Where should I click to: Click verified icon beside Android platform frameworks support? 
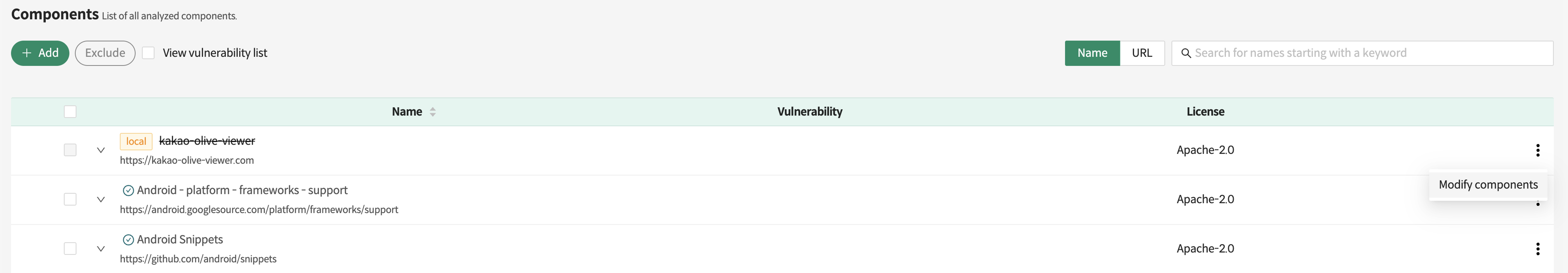[x=128, y=191]
